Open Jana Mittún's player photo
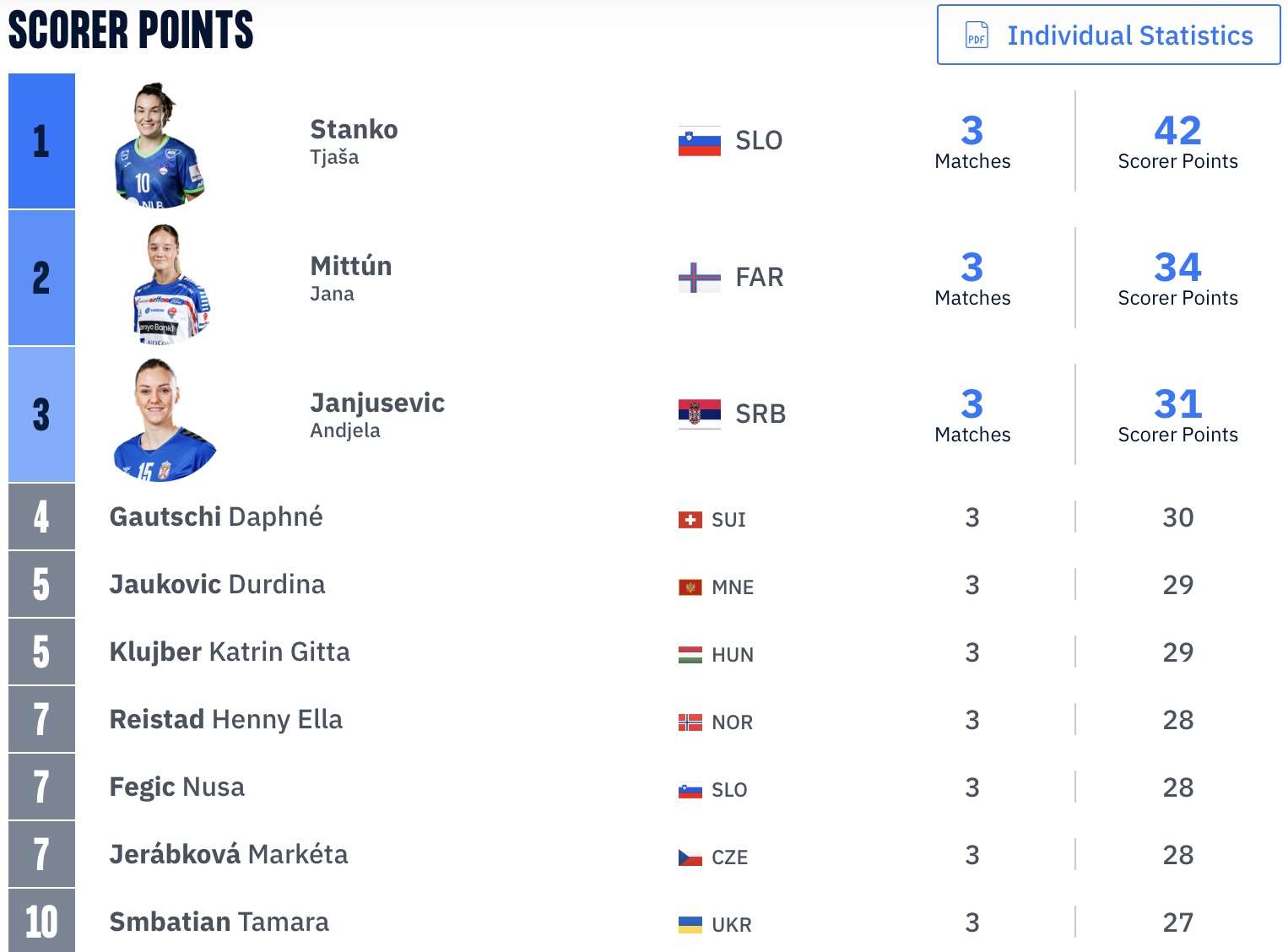Screen dimensions: 1288x952 tap(169, 283)
